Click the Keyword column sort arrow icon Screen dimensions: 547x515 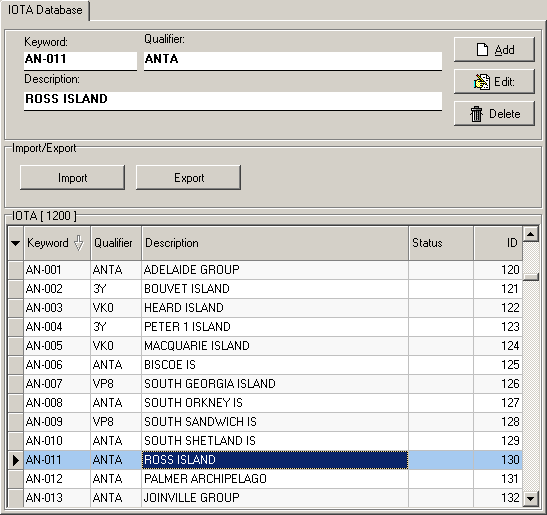(x=79, y=243)
